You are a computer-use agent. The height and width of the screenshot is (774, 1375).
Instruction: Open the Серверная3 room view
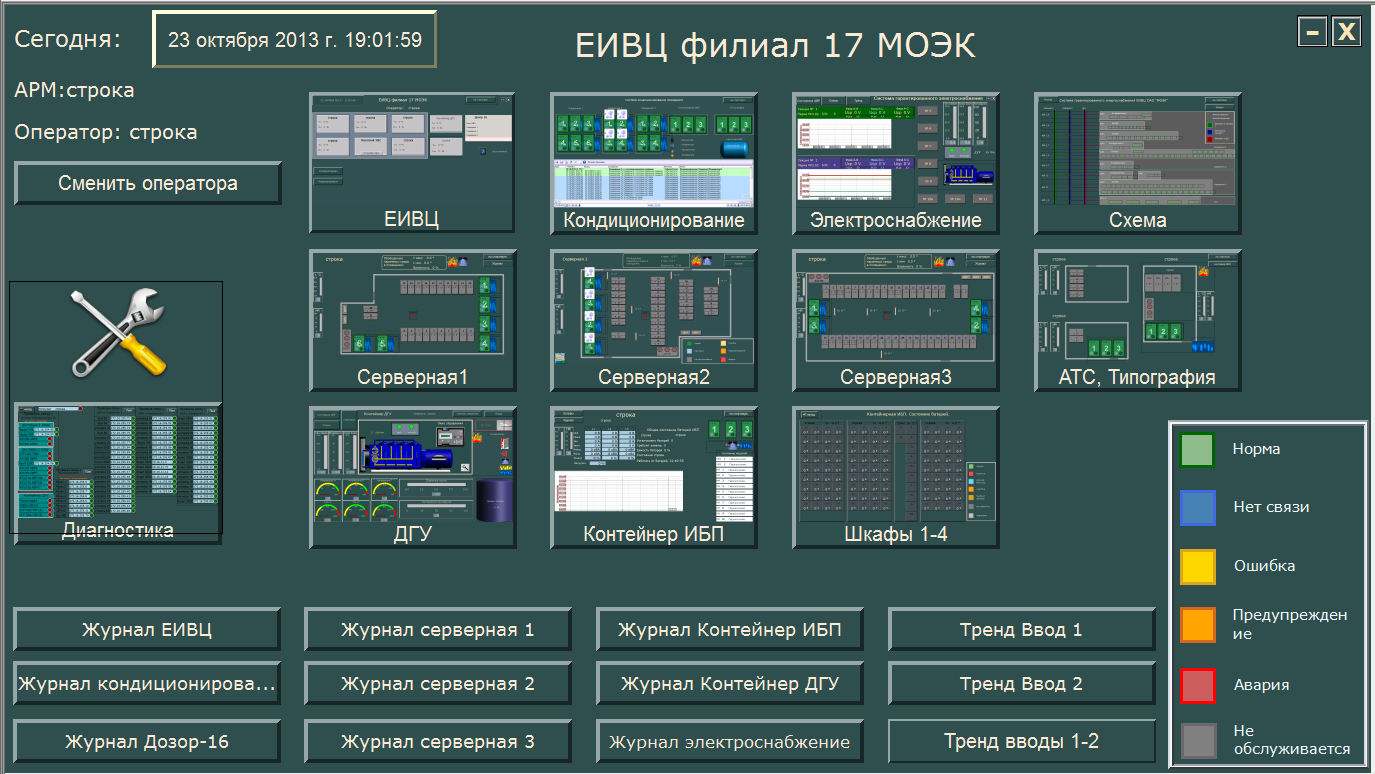(896, 320)
